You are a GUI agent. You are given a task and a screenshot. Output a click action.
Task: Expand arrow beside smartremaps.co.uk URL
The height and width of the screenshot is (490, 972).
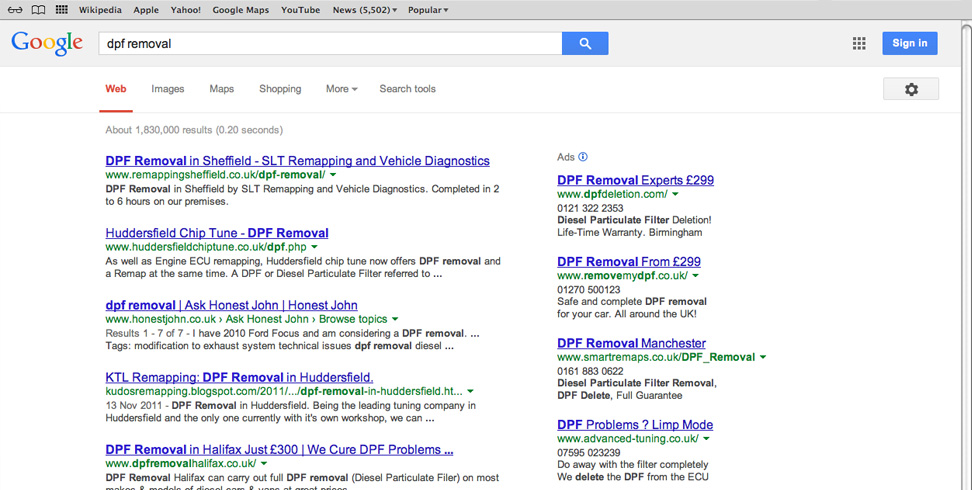pyautogui.click(x=762, y=357)
